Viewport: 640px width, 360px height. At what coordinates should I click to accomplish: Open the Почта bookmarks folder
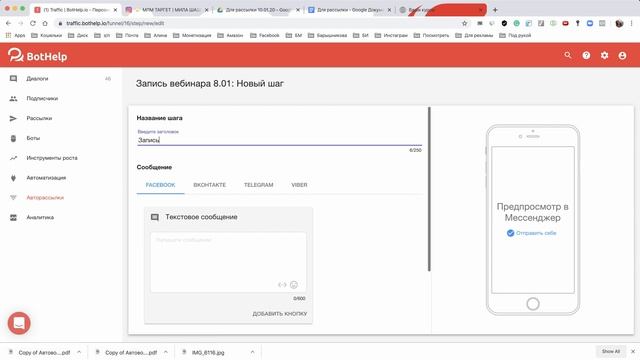click(127, 36)
